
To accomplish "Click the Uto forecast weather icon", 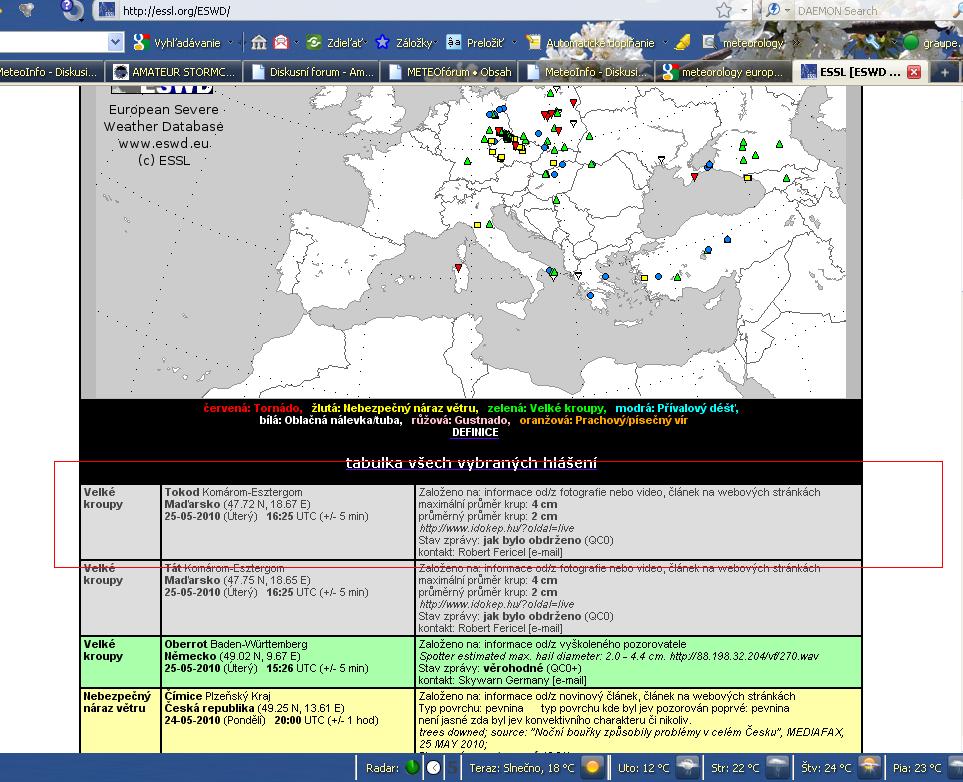I will tap(687, 767).
